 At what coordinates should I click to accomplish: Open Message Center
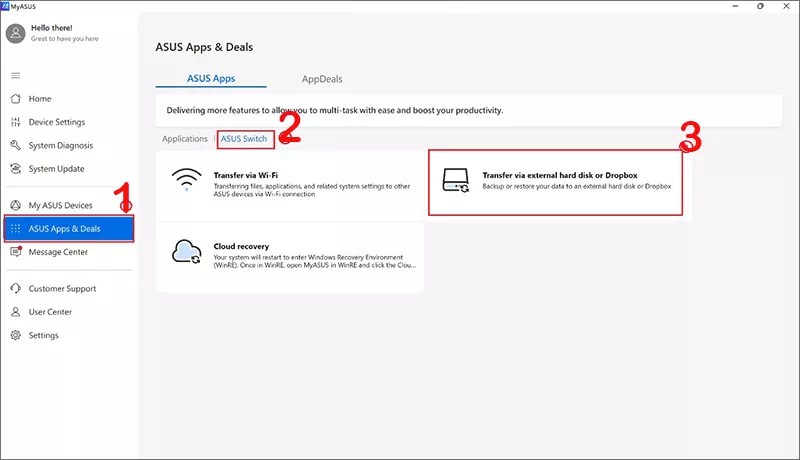58,252
